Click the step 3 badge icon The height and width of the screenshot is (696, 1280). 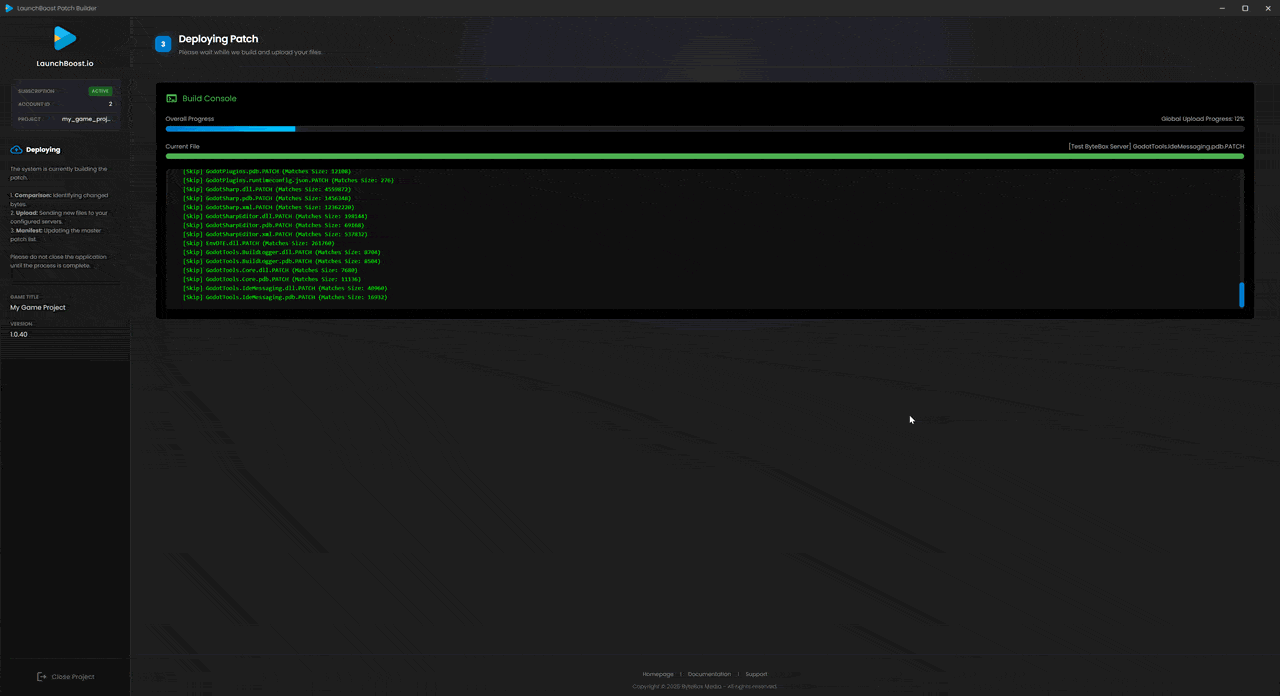163,44
